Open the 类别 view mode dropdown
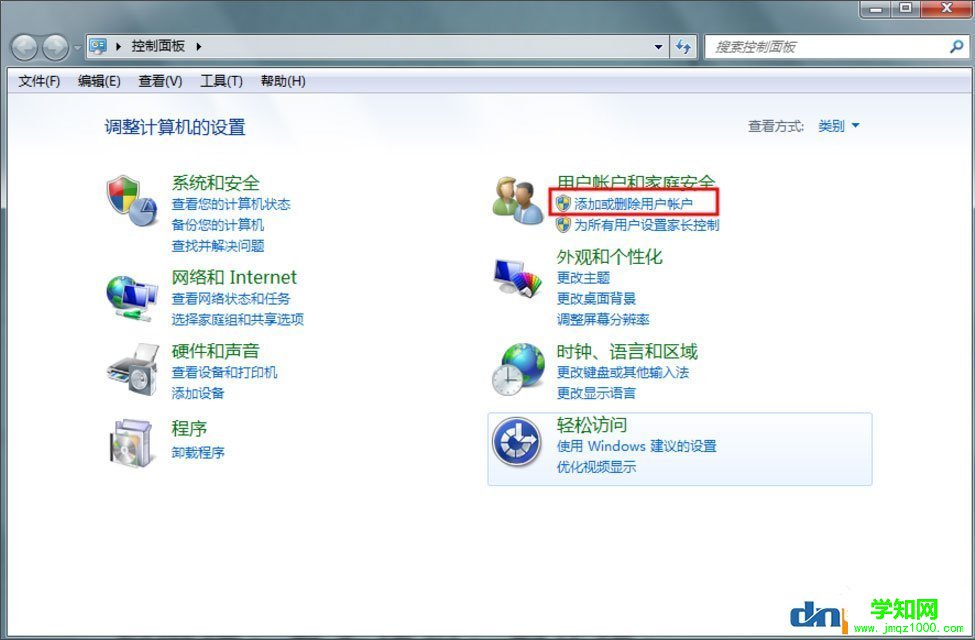Viewport: 975px width, 640px height. pyautogui.click(x=838, y=126)
